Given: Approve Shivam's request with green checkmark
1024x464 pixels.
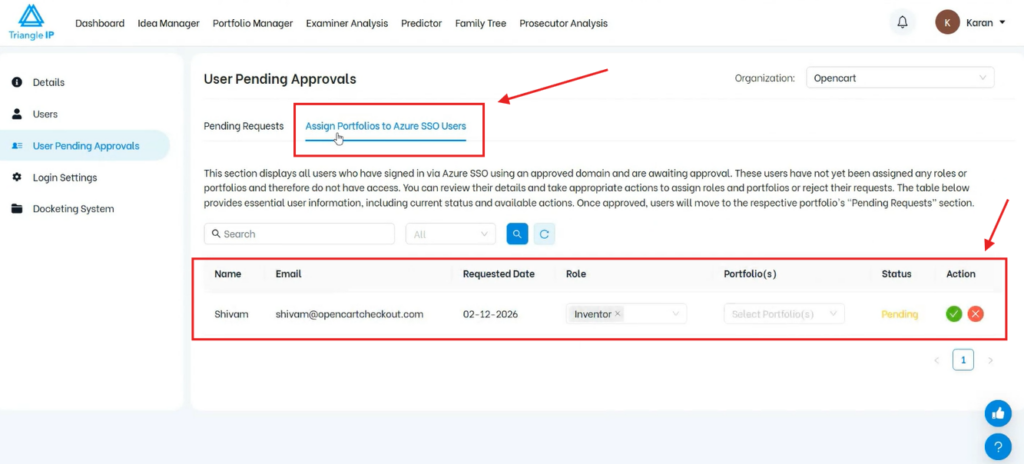Looking at the screenshot, I should pyautogui.click(x=954, y=314).
